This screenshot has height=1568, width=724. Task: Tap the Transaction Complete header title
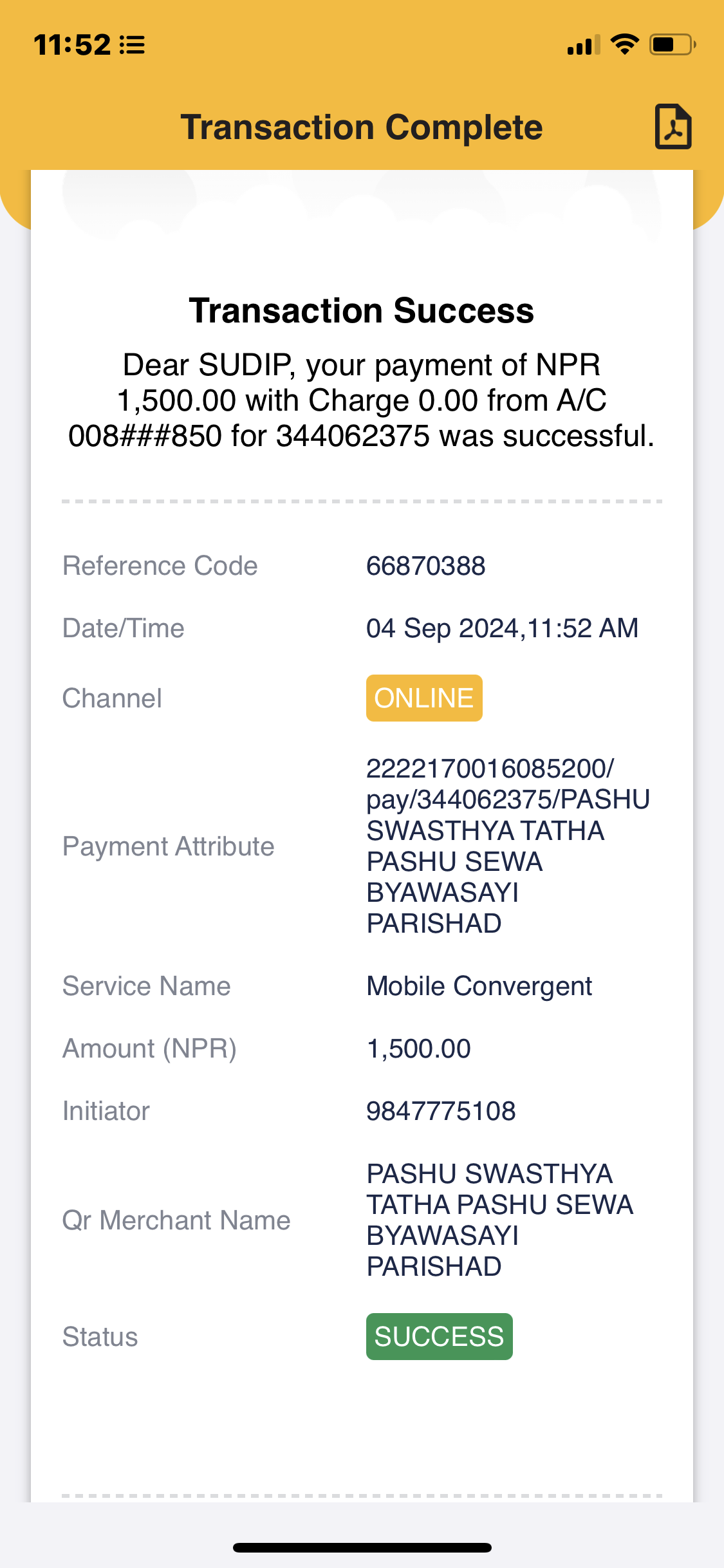pos(362,127)
